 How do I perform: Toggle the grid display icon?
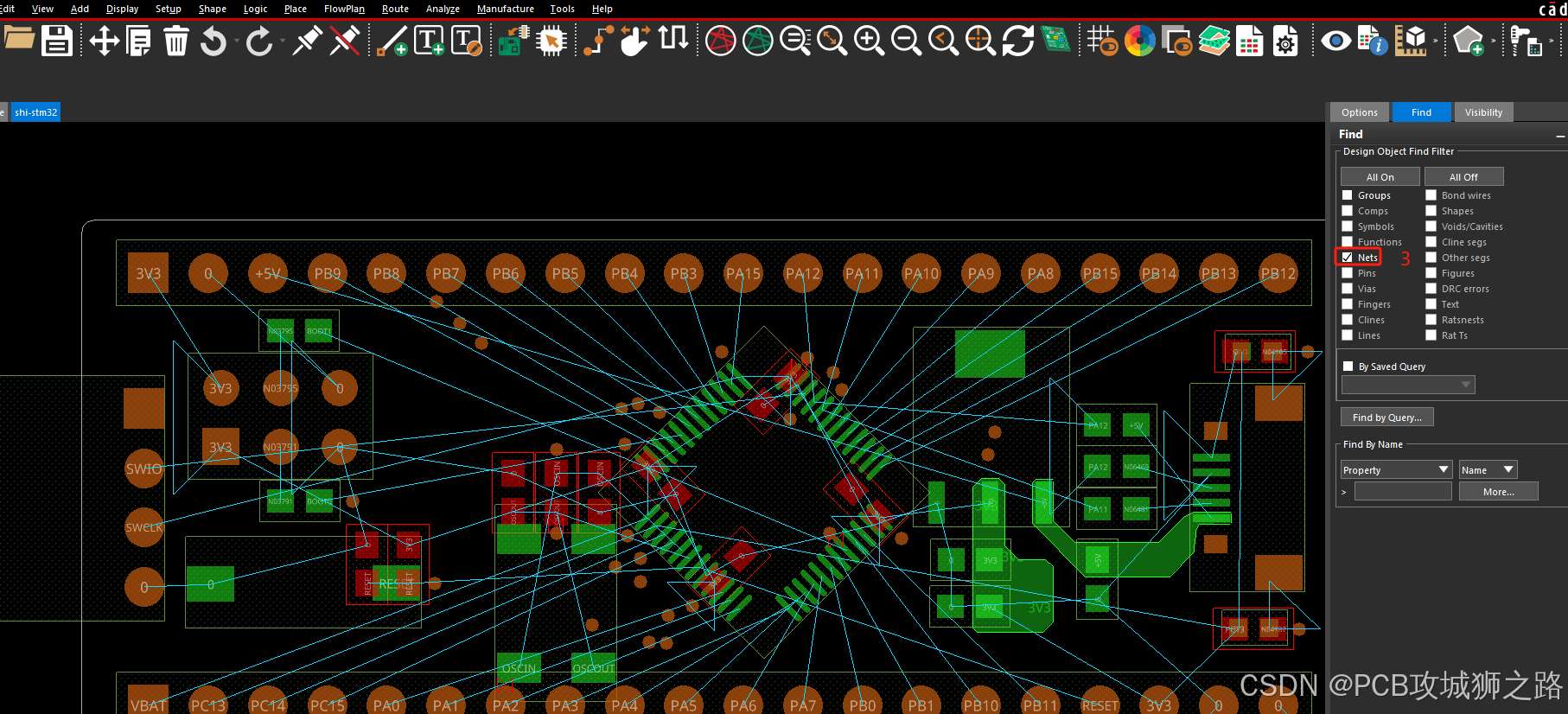click(1102, 41)
